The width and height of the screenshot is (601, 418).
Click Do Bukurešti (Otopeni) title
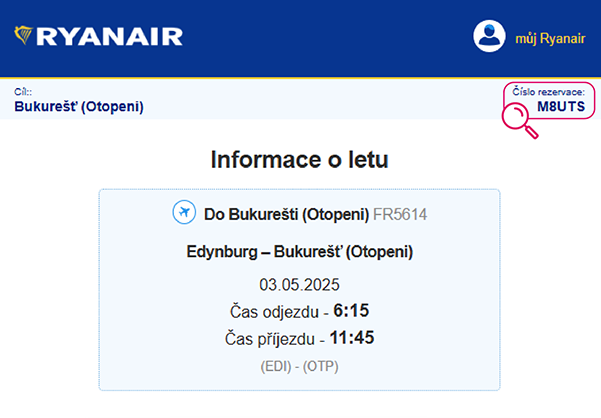coord(286,215)
